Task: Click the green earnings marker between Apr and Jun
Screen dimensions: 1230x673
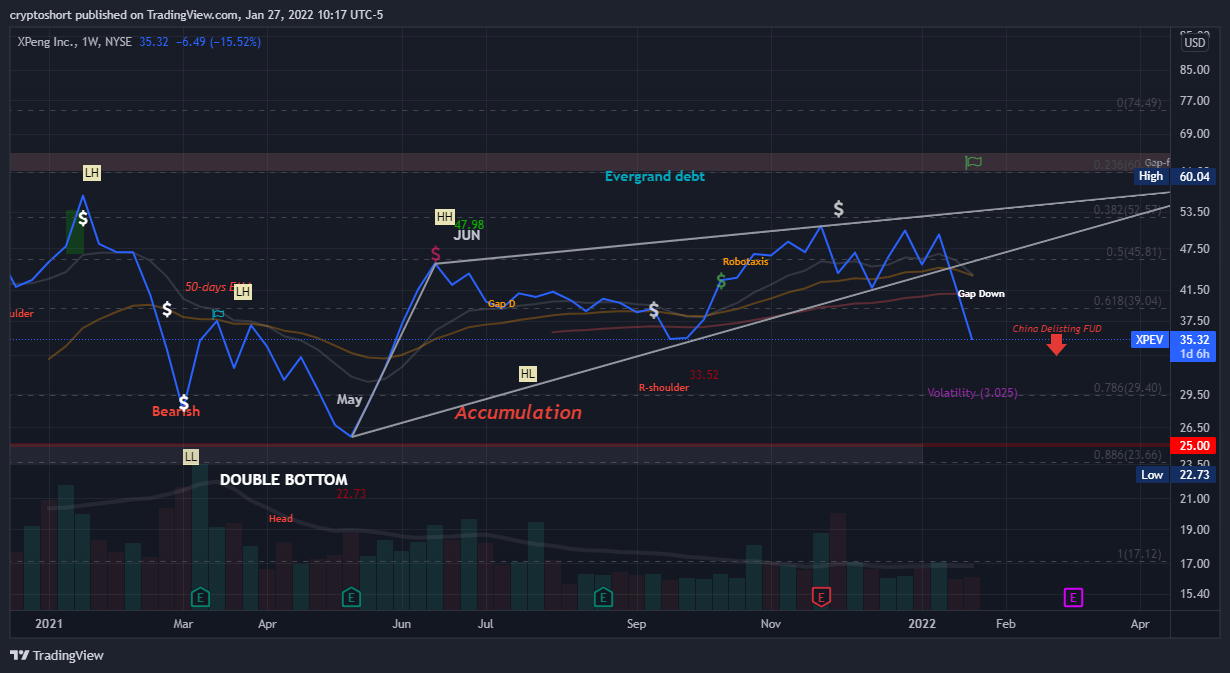Action: click(351, 597)
